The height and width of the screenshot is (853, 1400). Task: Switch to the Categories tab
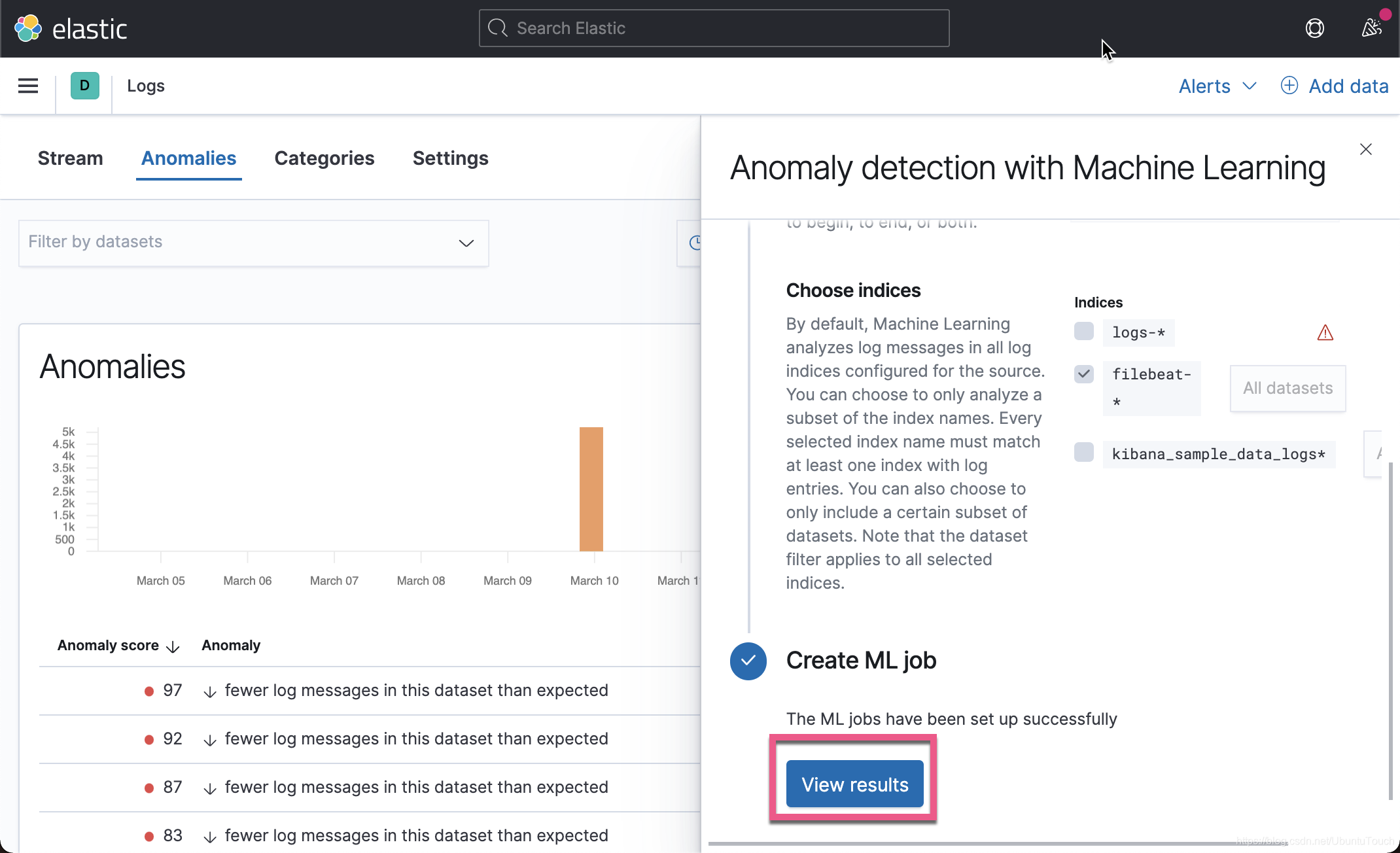pyautogui.click(x=324, y=158)
